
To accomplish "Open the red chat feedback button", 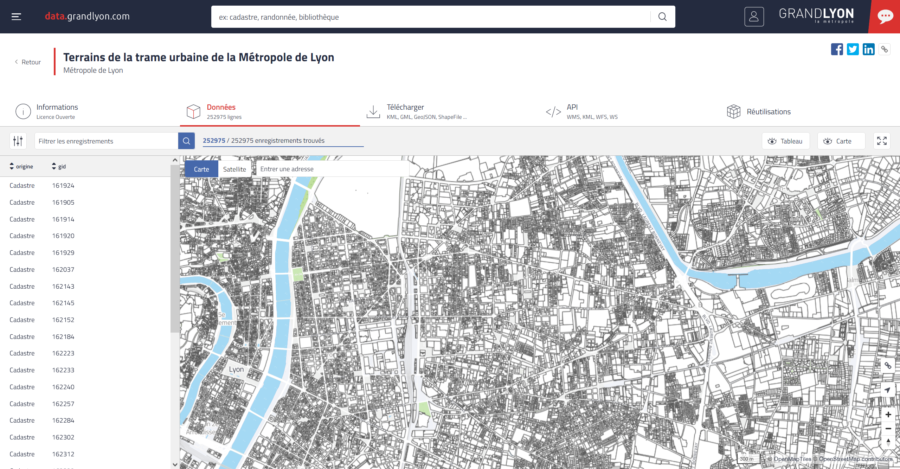I will pyautogui.click(x=885, y=16).
